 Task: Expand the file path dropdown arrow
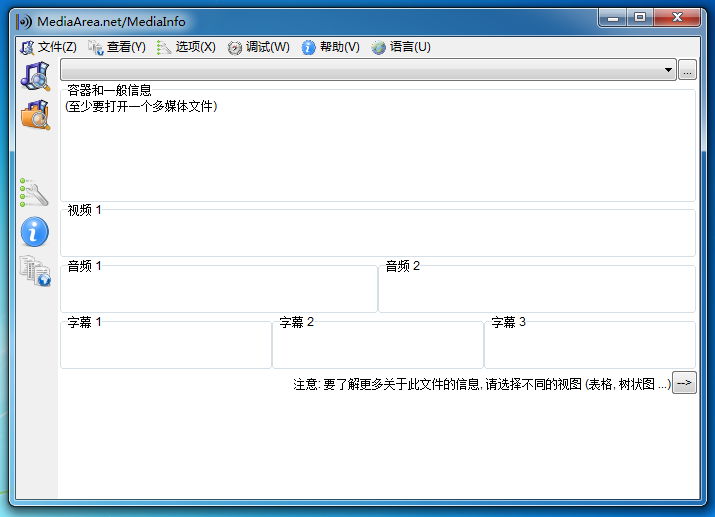tap(668, 70)
